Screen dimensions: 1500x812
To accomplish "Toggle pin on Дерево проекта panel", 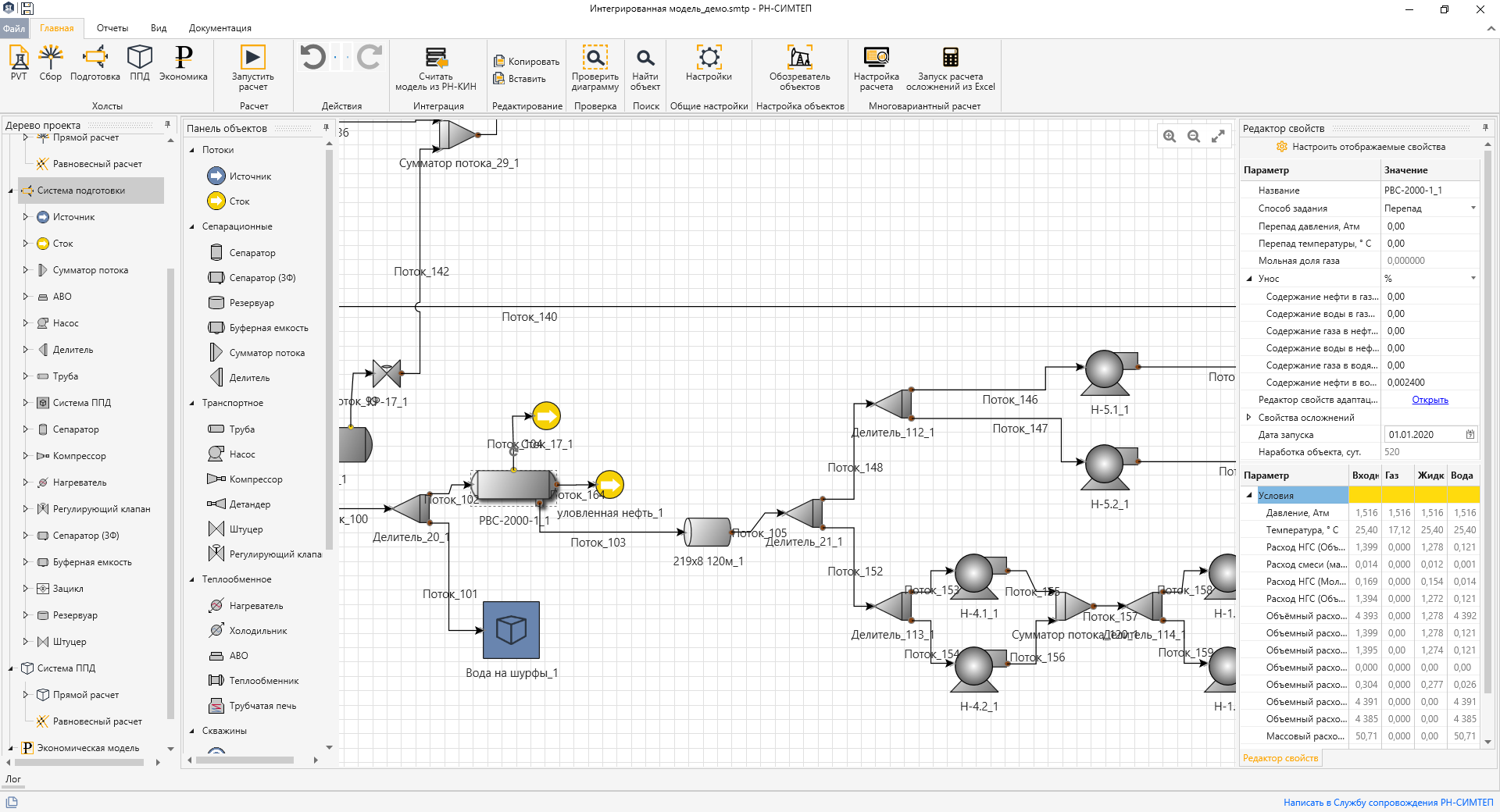I will (x=167, y=124).
